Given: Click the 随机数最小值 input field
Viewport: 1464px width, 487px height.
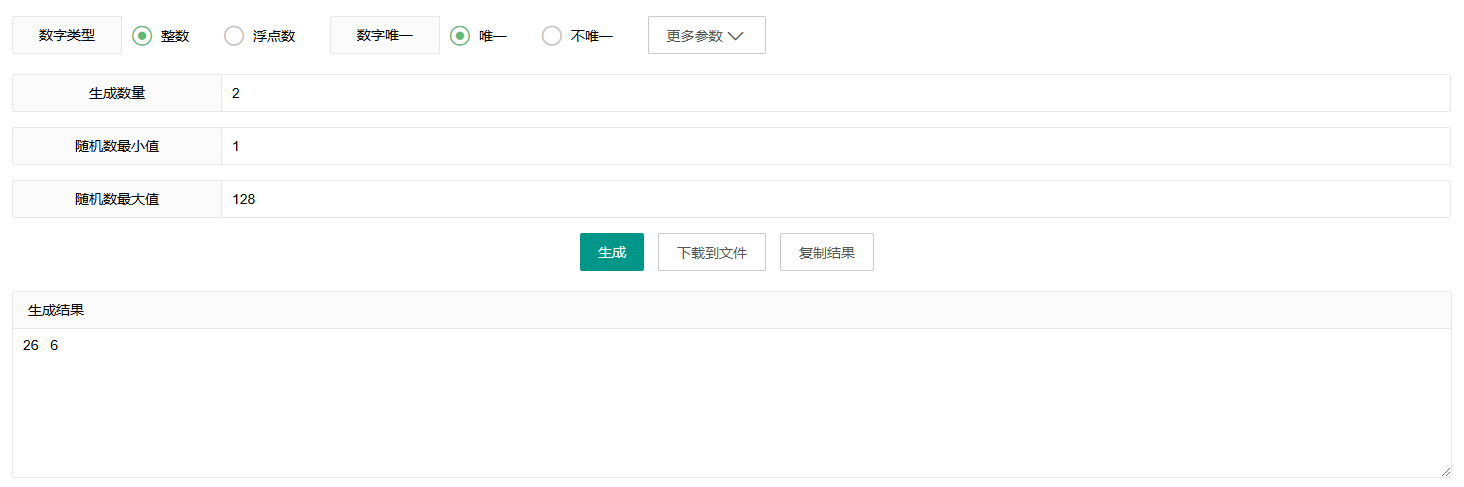Looking at the screenshot, I should click(835, 146).
